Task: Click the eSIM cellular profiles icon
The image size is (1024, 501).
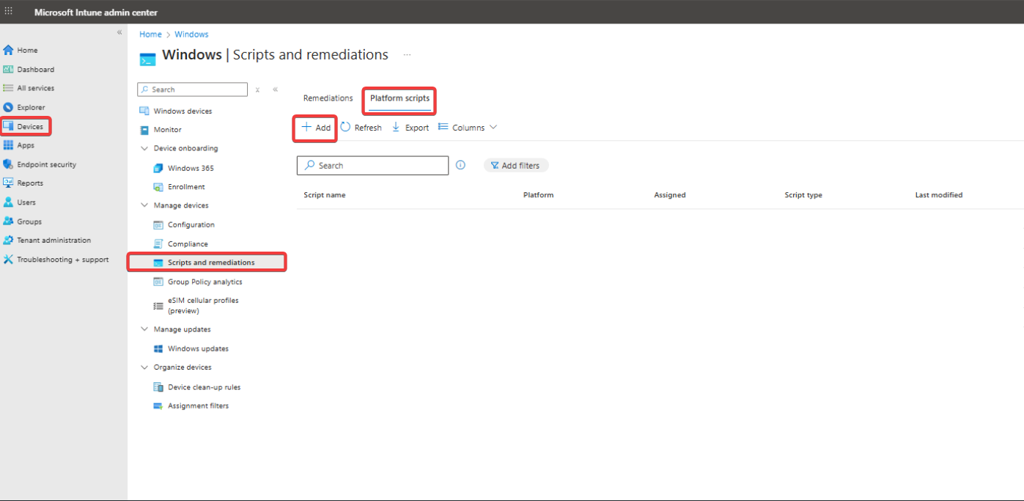Action: click(157, 306)
